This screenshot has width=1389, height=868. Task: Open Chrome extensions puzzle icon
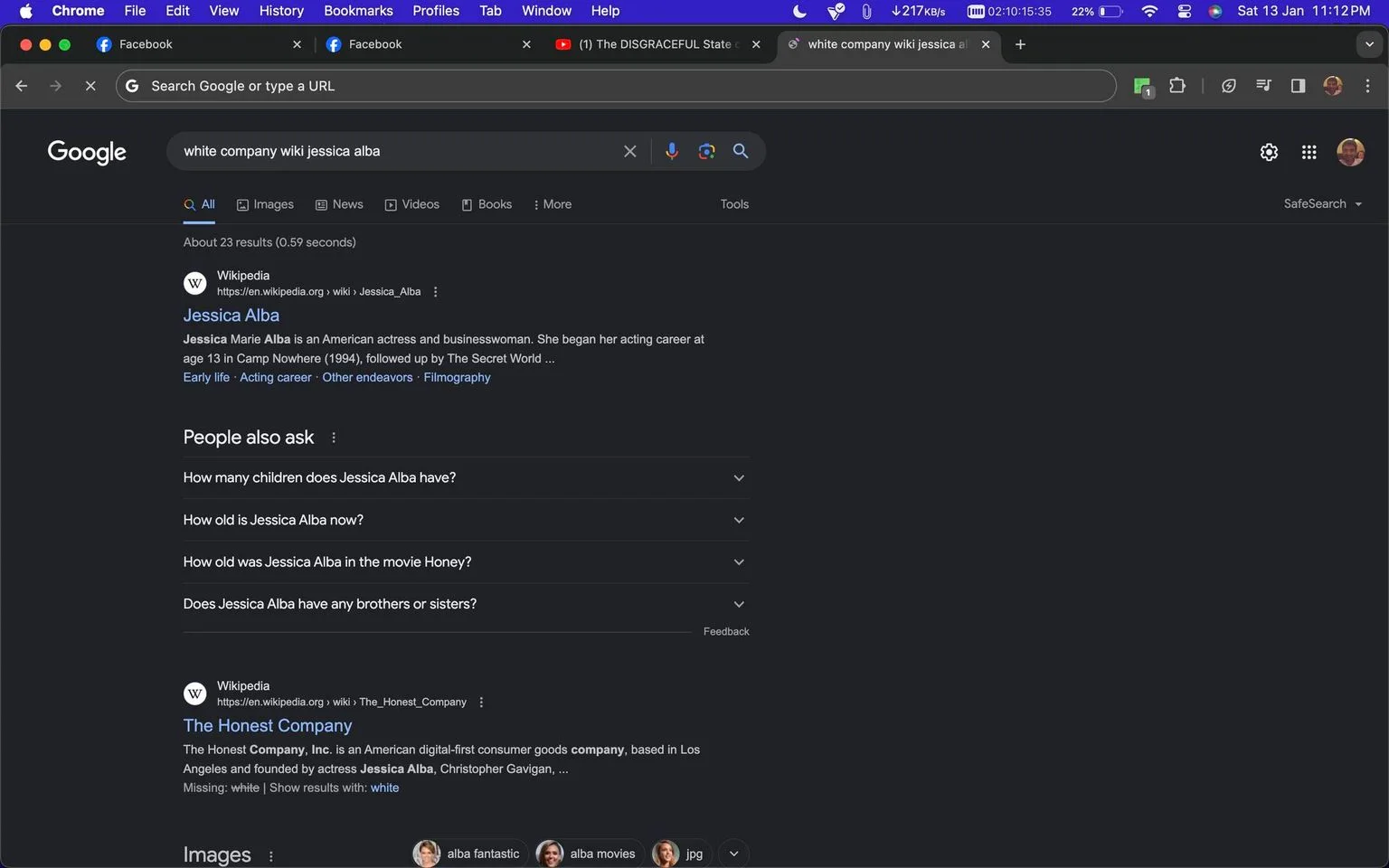1176,86
